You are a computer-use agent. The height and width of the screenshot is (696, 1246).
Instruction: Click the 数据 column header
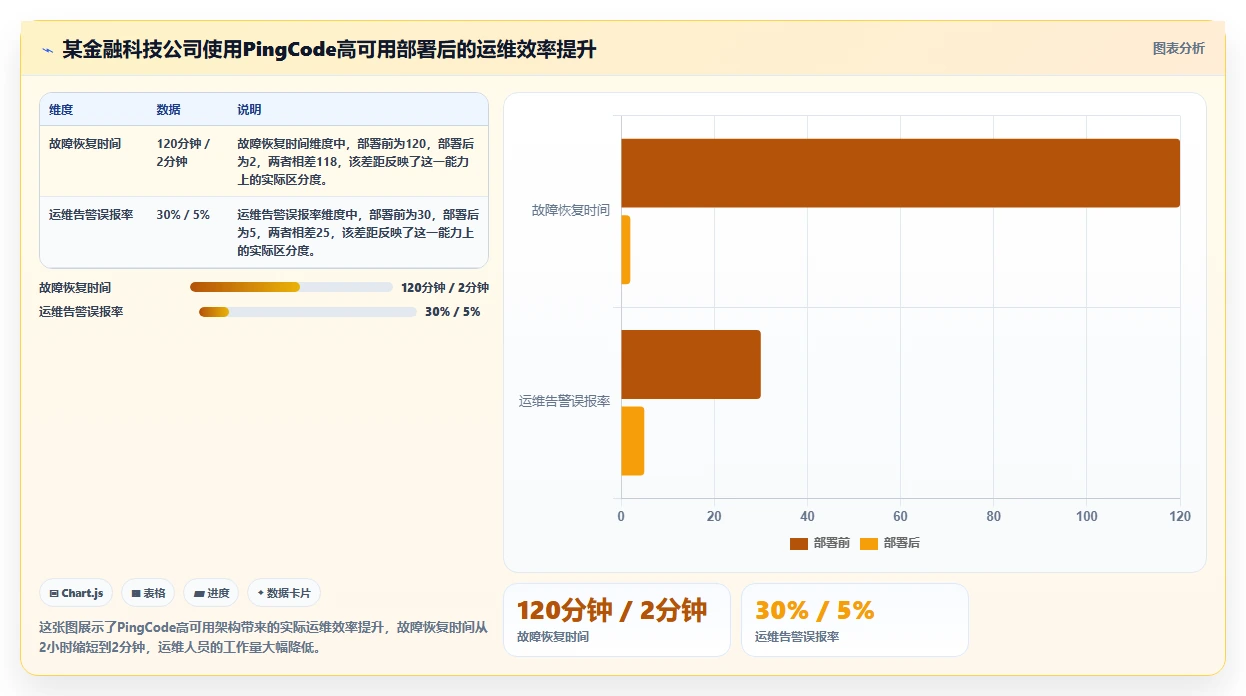(x=169, y=110)
